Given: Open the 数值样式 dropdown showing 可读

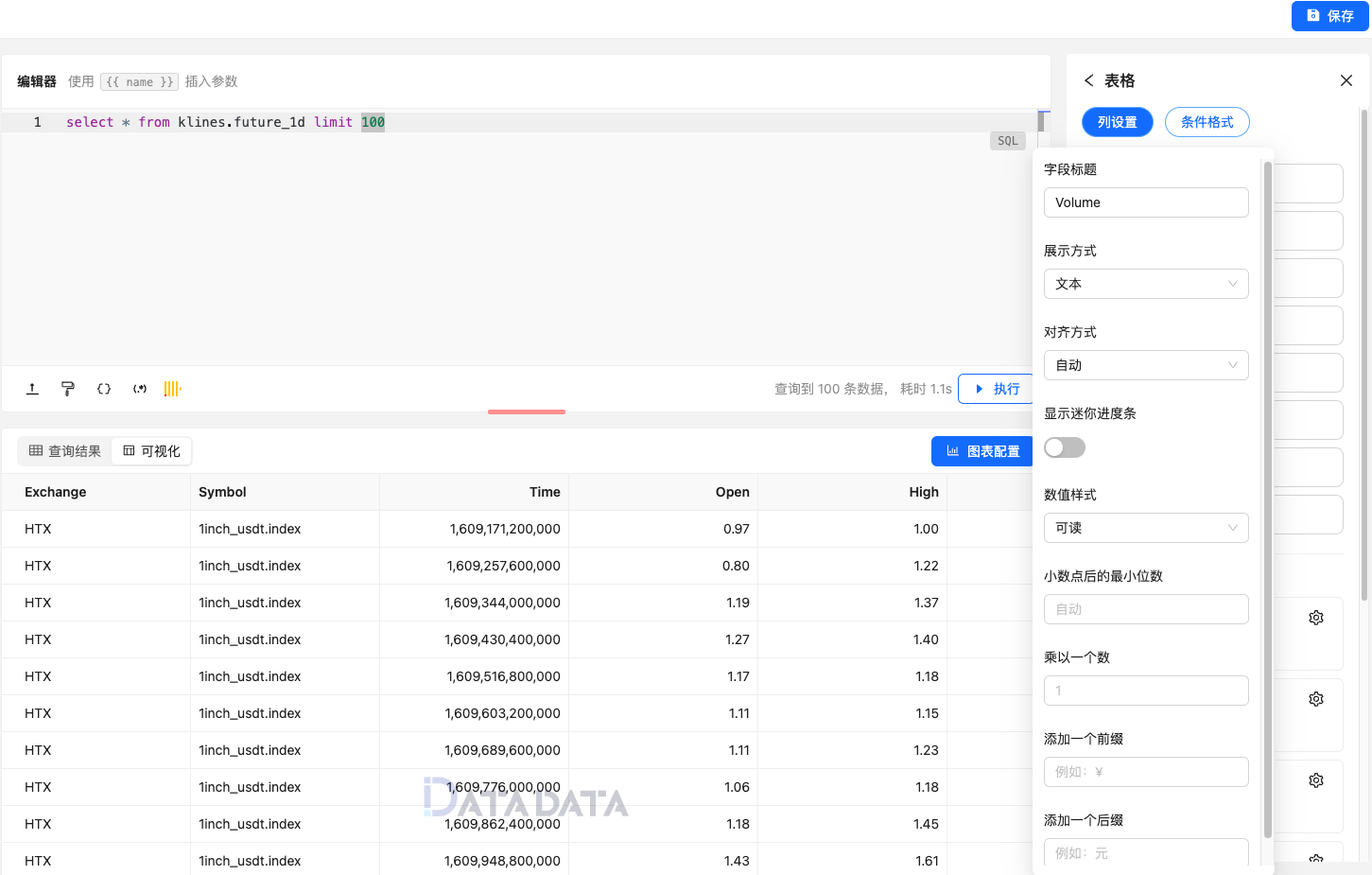Looking at the screenshot, I should point(1146,527).
